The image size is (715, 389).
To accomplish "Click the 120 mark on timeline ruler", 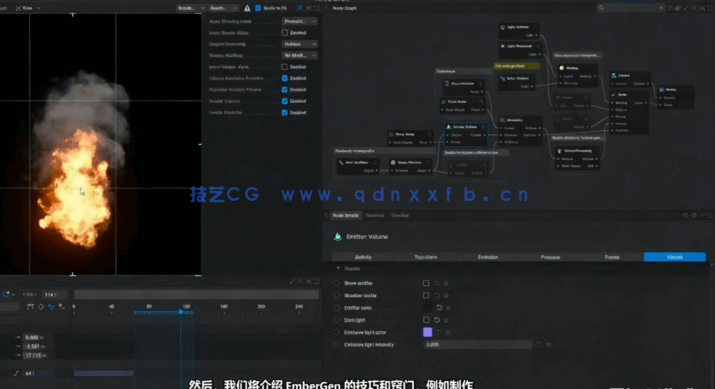I will click(186, 306).
